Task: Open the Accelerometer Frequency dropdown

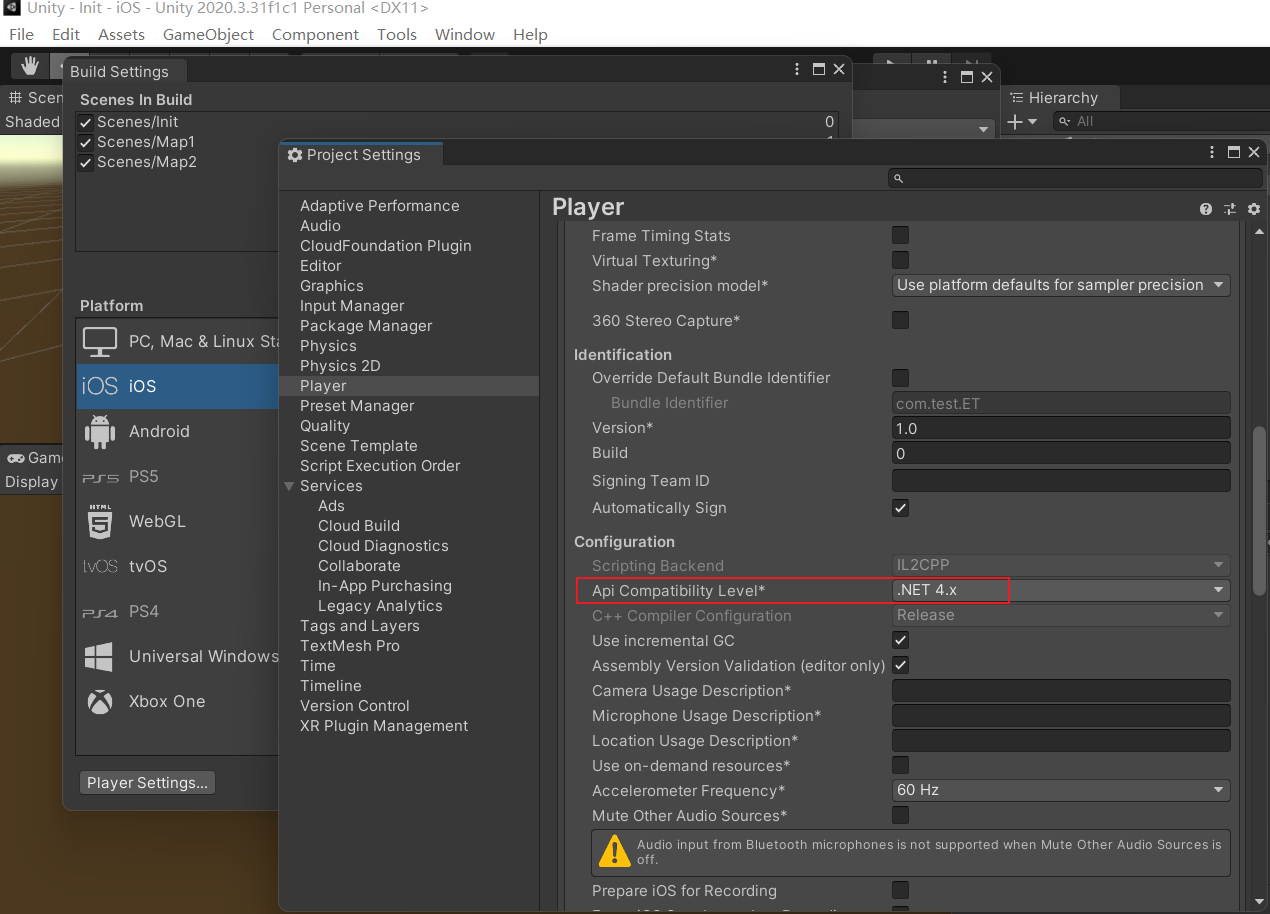Action: pyautogui.click(x=1060, y=790)
